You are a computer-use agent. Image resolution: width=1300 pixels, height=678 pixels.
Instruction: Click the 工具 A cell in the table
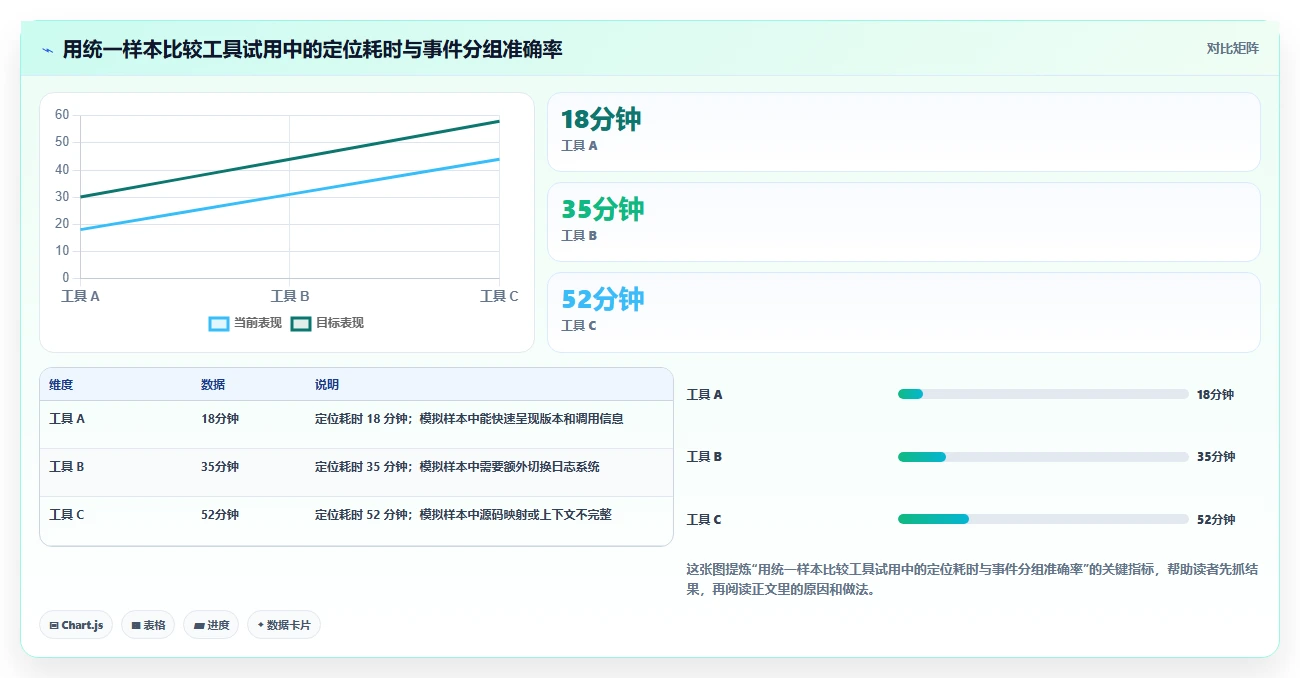tap(67, 419)
